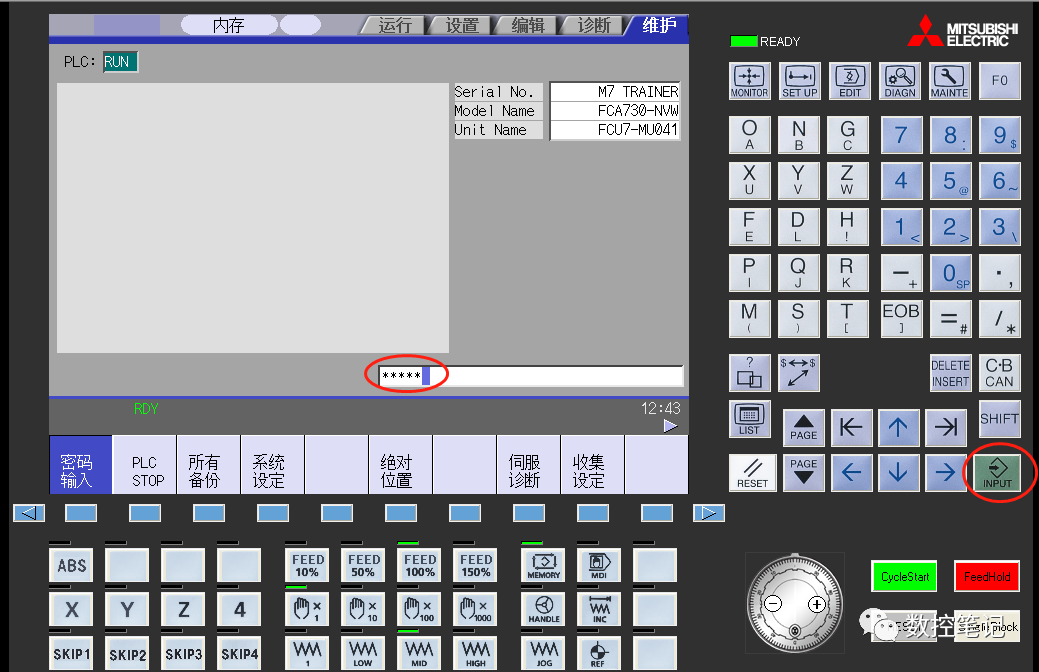
Task: Select JOG operation mode
Action: click(x=544, y=653)
